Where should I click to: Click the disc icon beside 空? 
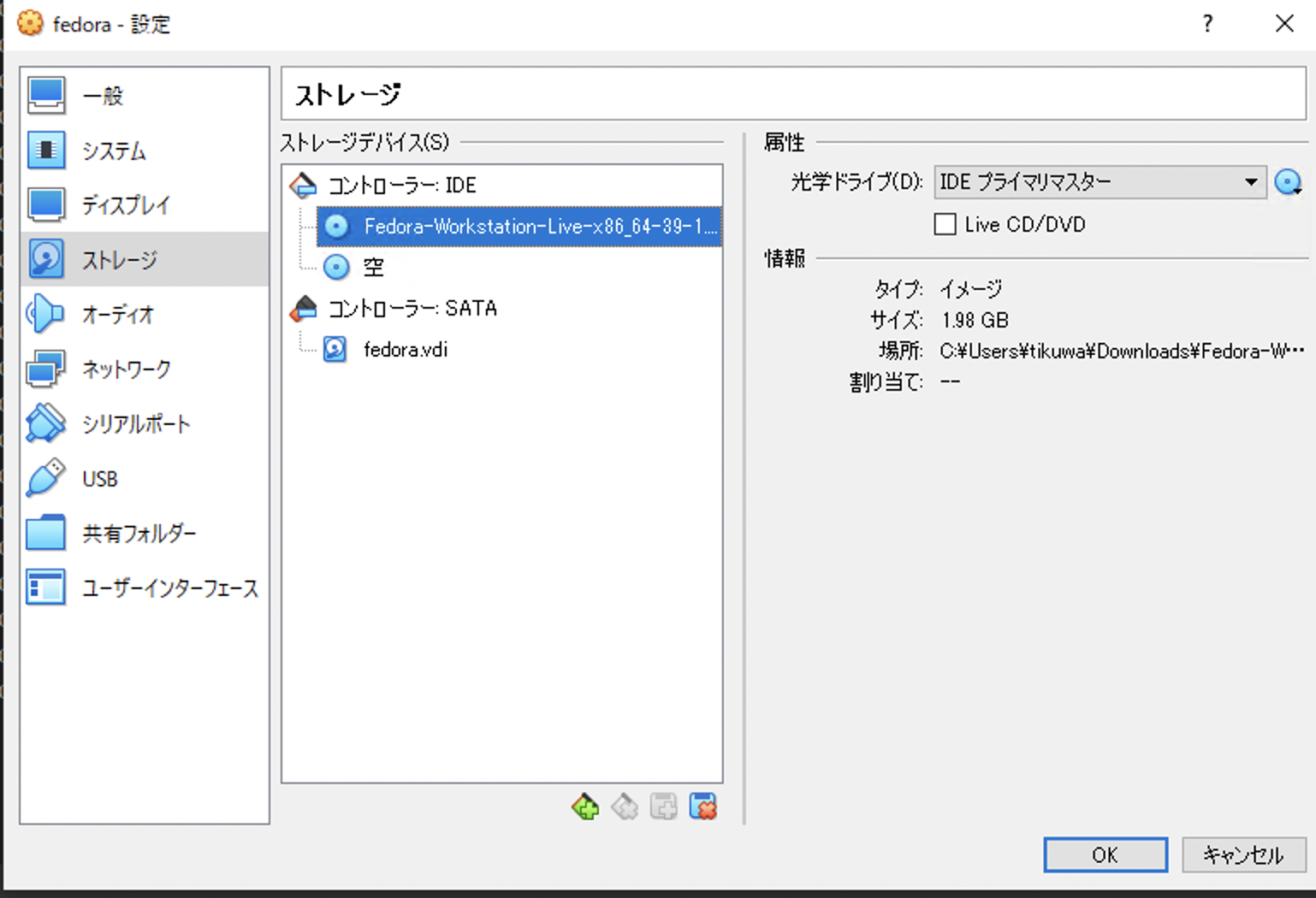coord(336,267)
